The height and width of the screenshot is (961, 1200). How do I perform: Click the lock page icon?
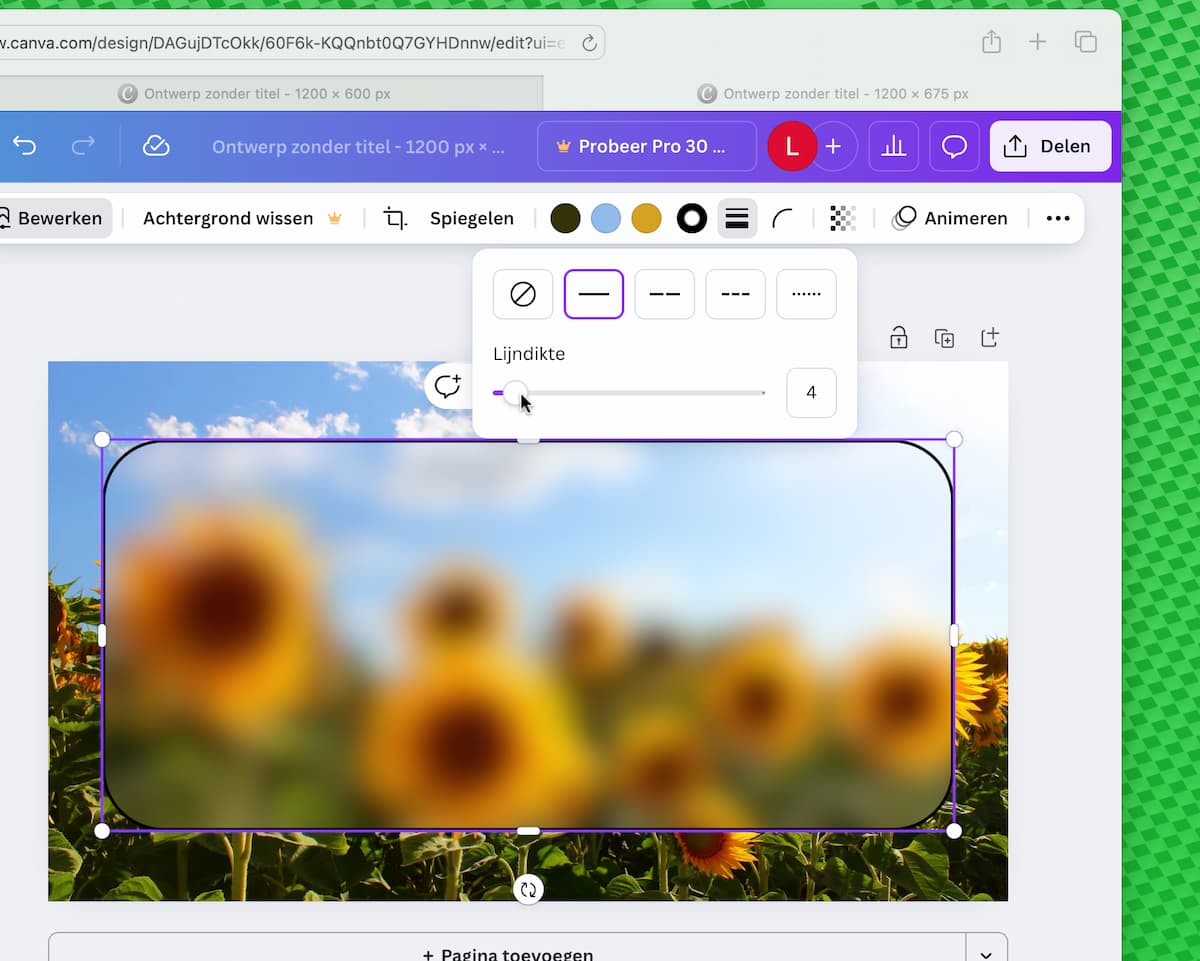tap(898, 338)
